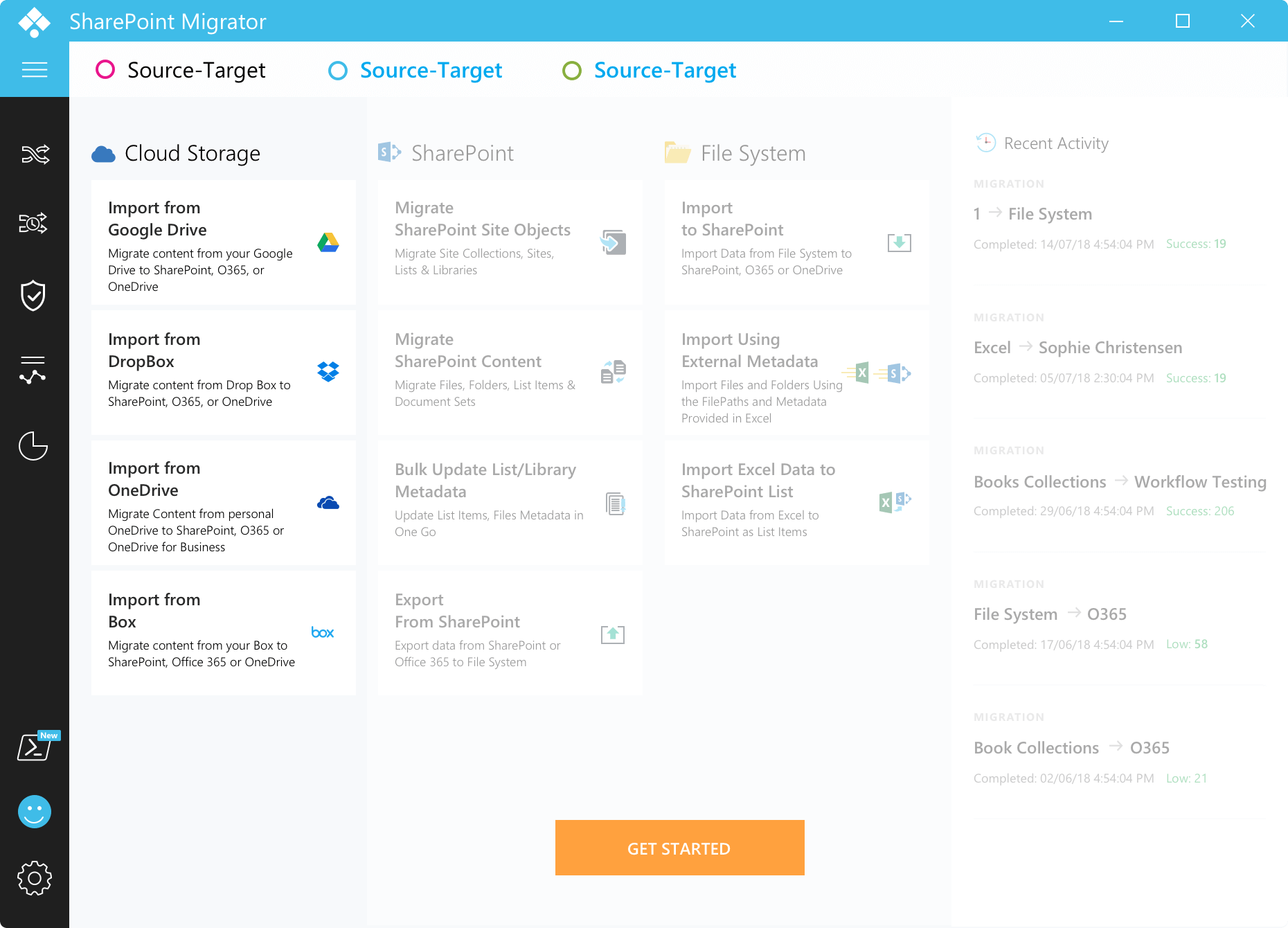Image resolution: width=1288 pixels, height=928 pixels.
Task: Click the smiley feedback icon
Action: 35,812
